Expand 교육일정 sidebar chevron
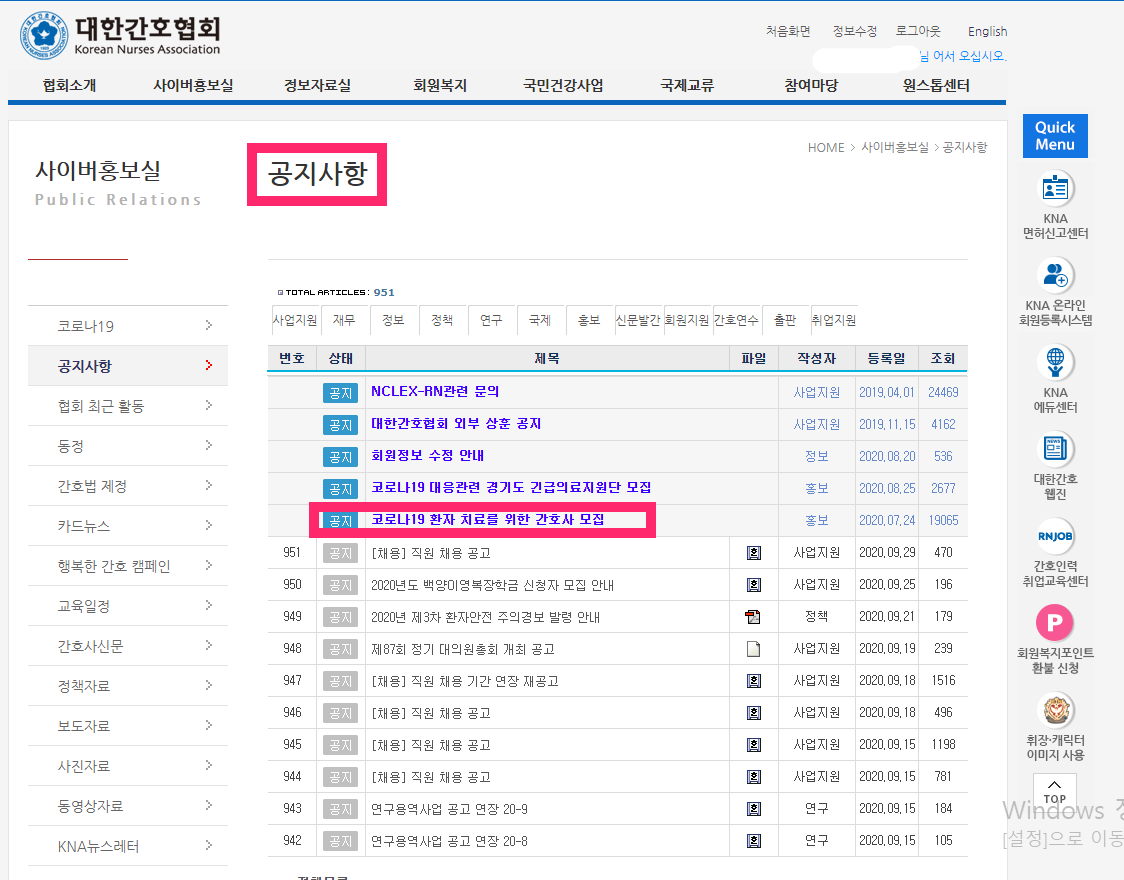The height and width of the screenshot is (880, 1124). (209, 606)
